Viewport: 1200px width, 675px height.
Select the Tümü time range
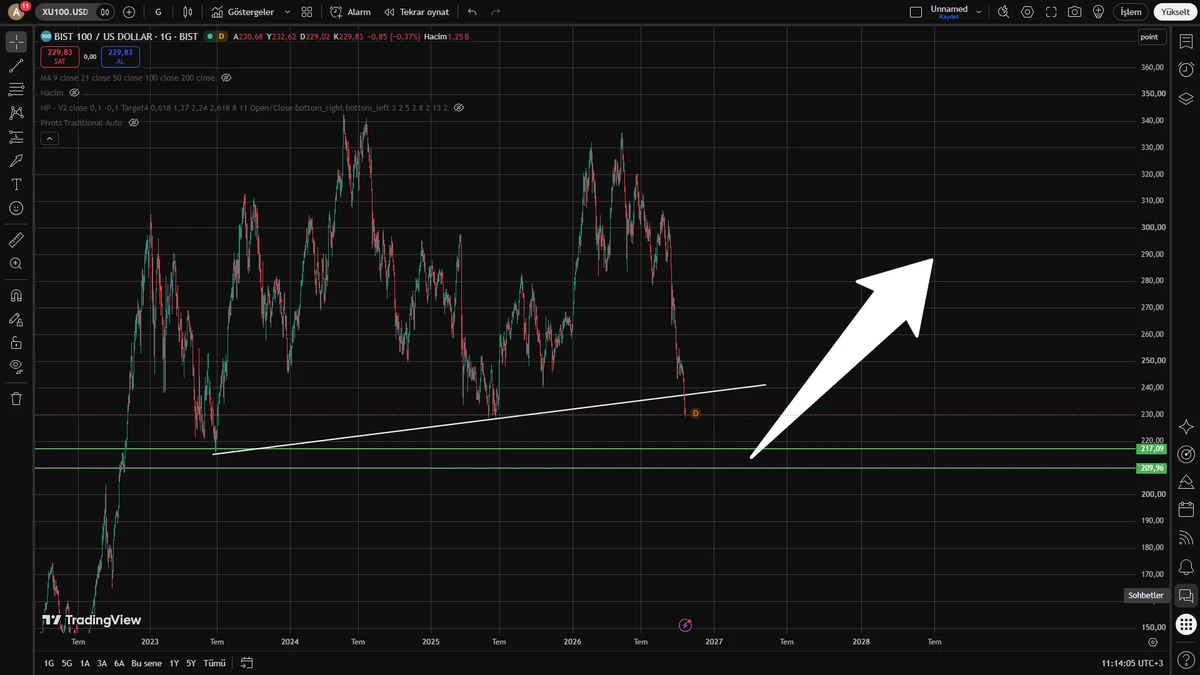(214, 663)
